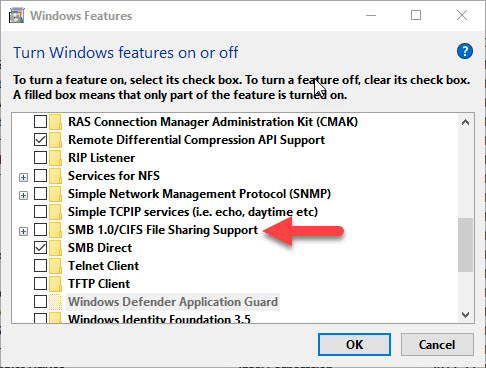Expand SMB 1.0/CIFS File Sharing Support node
Viewport: 486px width, 368px height.
coord(23,231)
